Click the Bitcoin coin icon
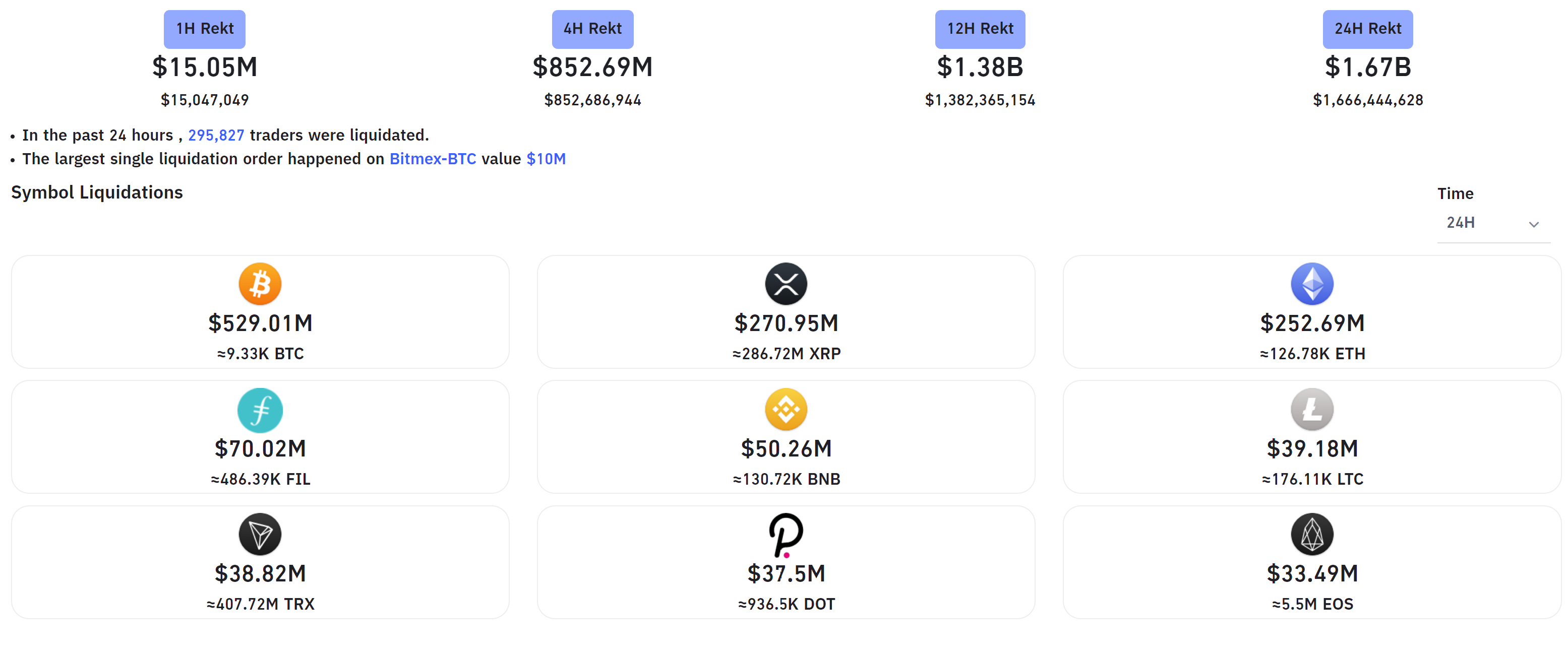 (x=260, y=284)
